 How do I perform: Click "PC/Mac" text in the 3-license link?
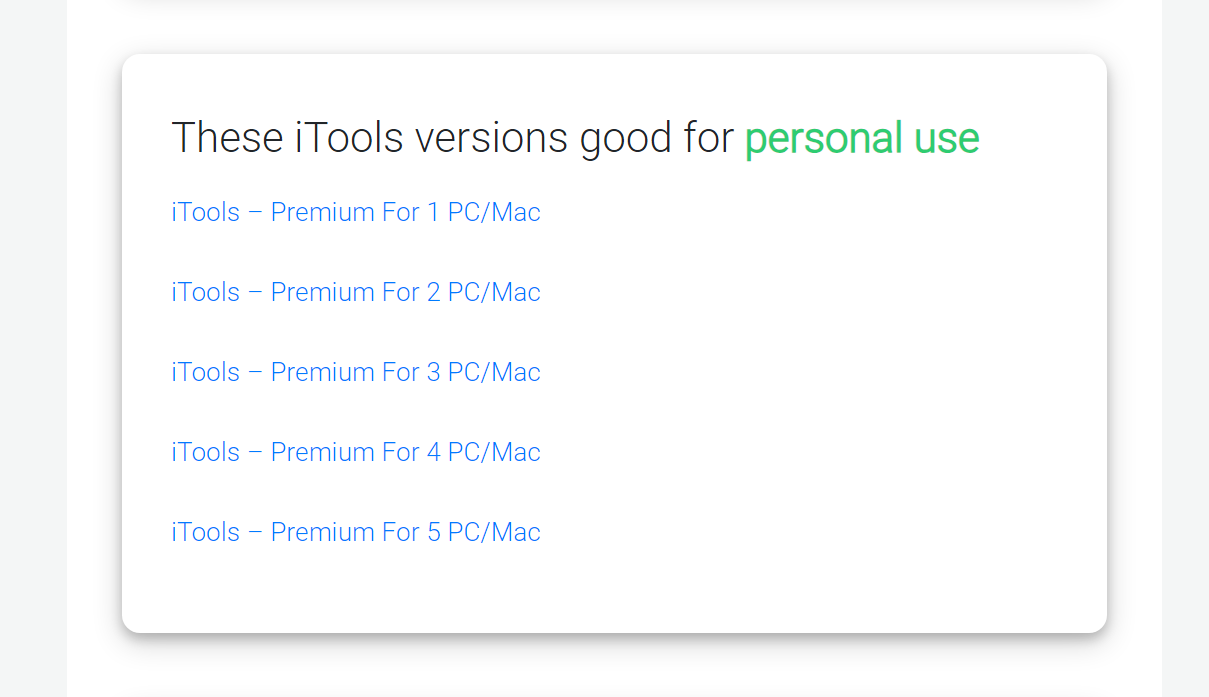pyautogui.click(x=494, y=372)
